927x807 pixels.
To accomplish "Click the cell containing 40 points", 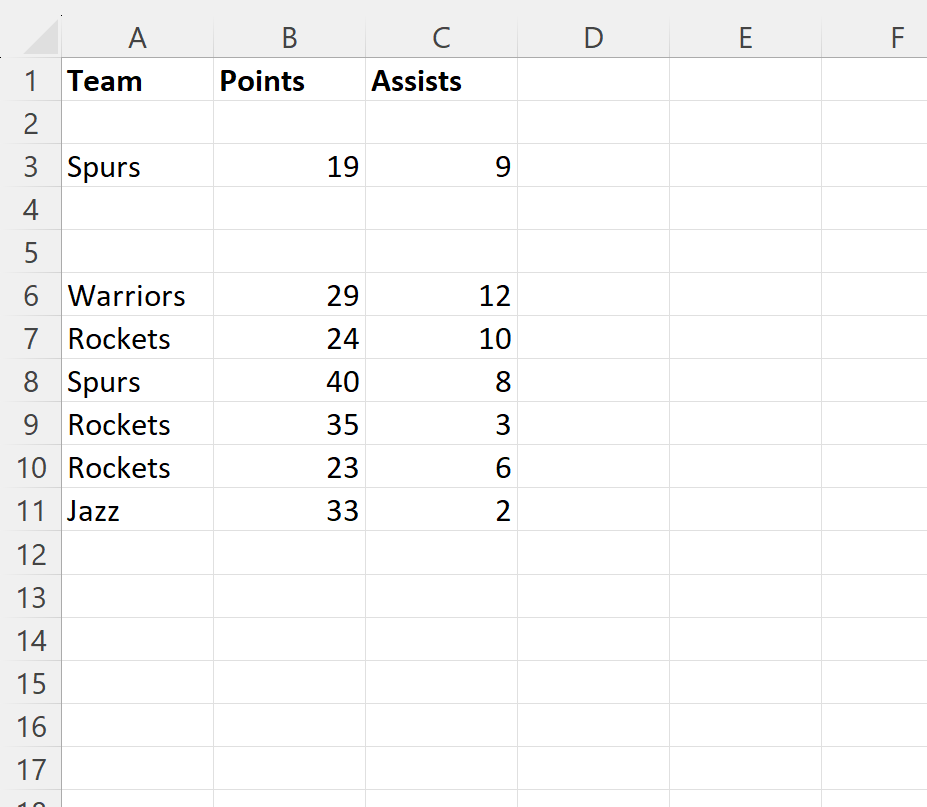I will (x=289, y=381).
